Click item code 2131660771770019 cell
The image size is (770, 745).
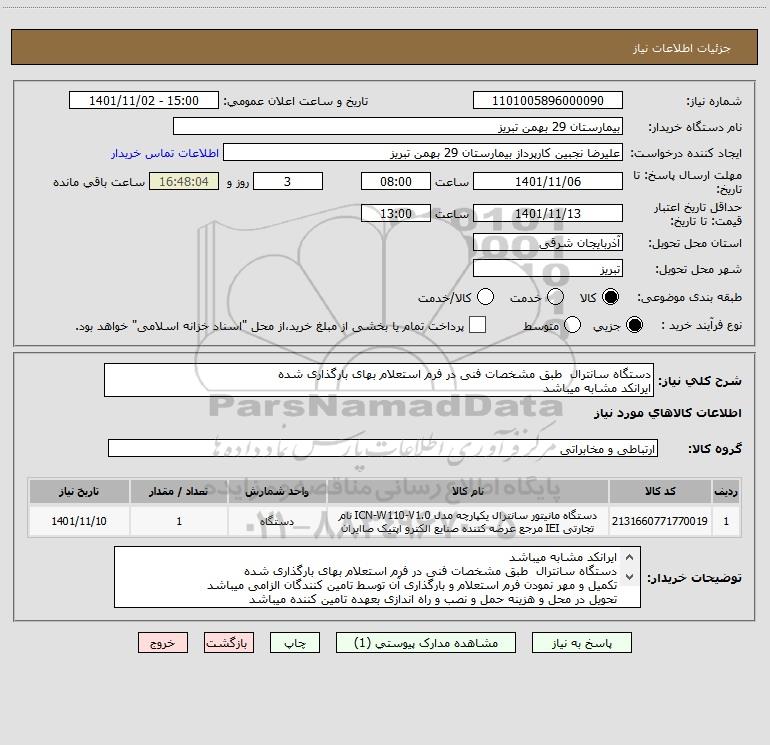[x=660, y=521]
